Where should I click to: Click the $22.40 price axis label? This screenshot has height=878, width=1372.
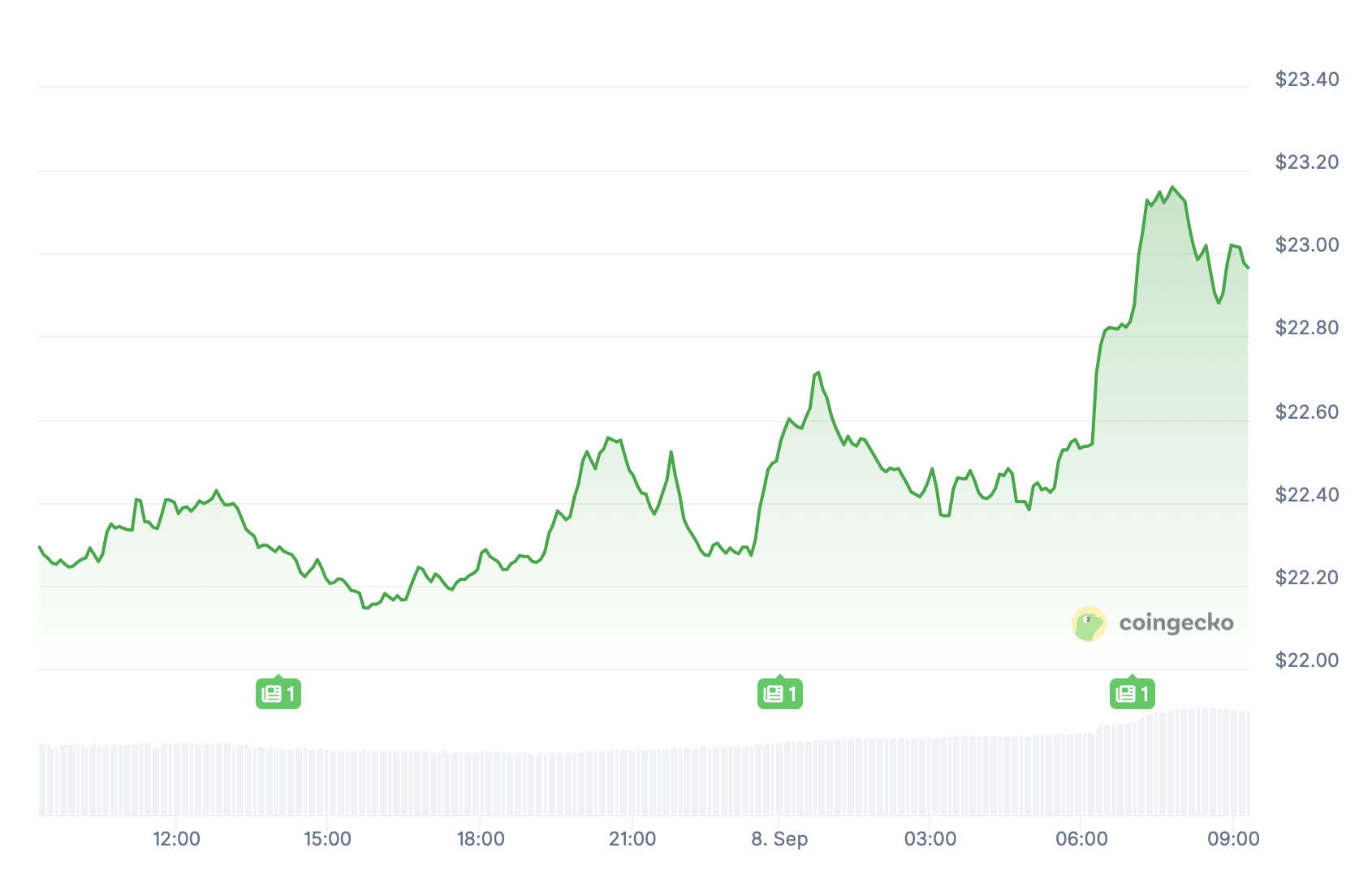pyautogui.click(x=1307, y=495)
